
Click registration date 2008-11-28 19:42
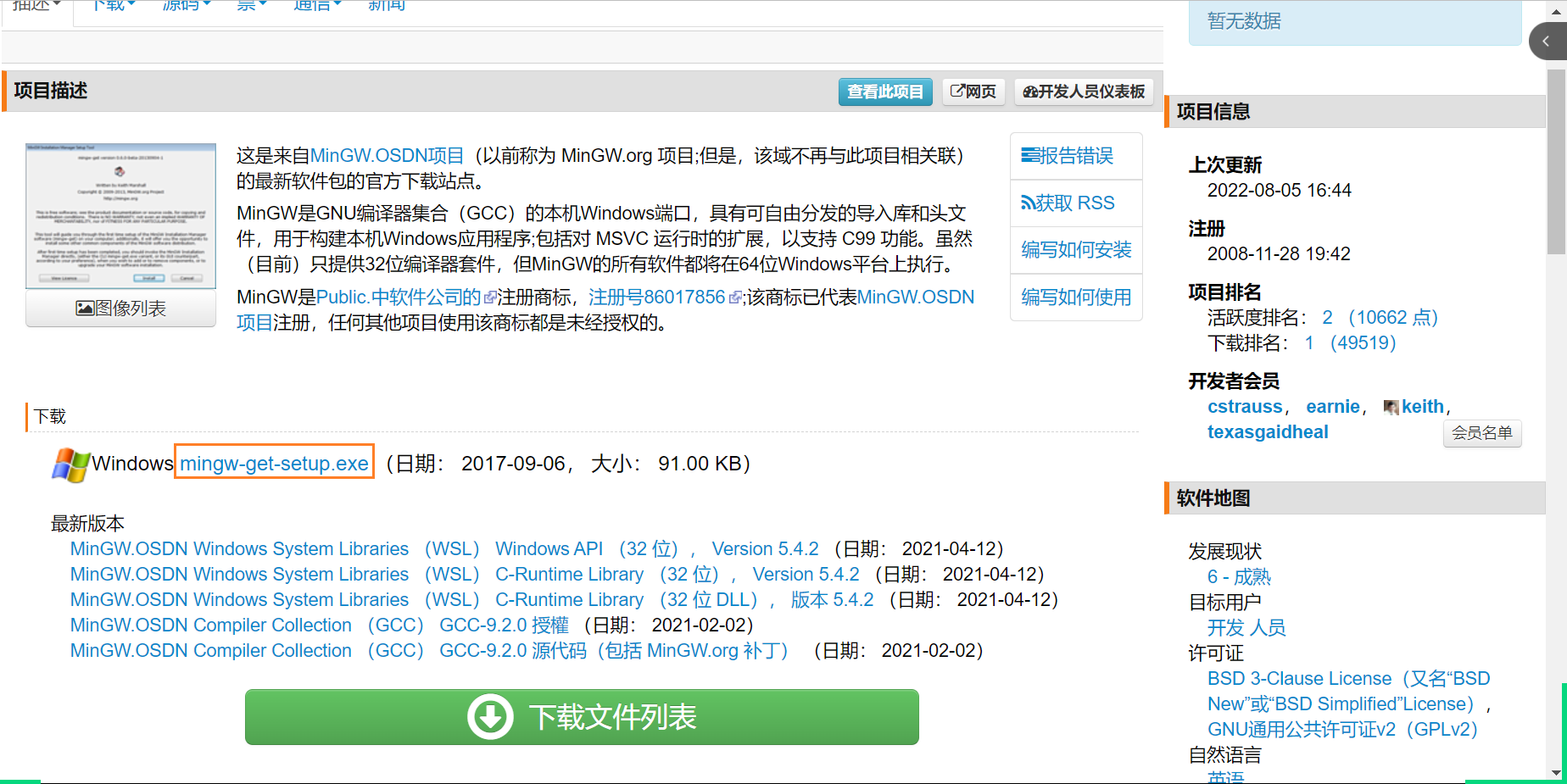pyautogui.click(x=1279, y=254)
